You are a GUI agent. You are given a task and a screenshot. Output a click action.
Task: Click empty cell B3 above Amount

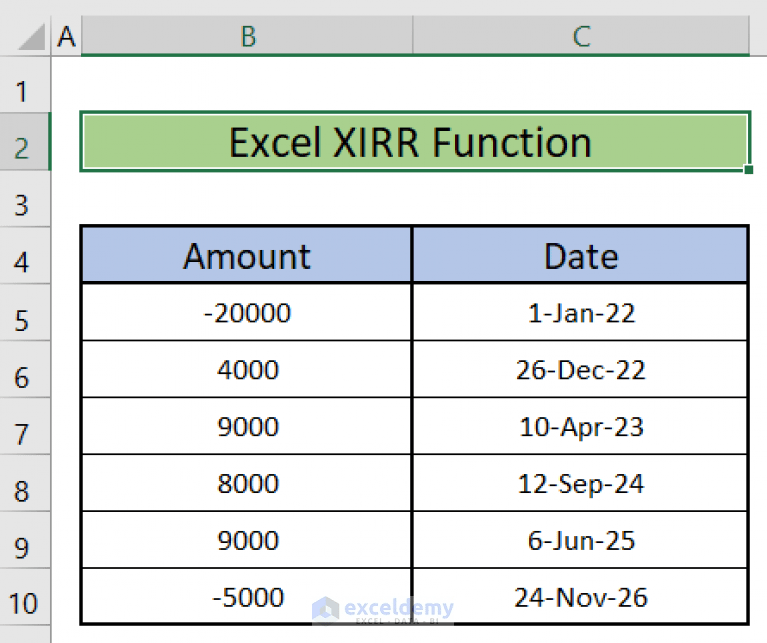pyautogui.click(x=247, y=199)
